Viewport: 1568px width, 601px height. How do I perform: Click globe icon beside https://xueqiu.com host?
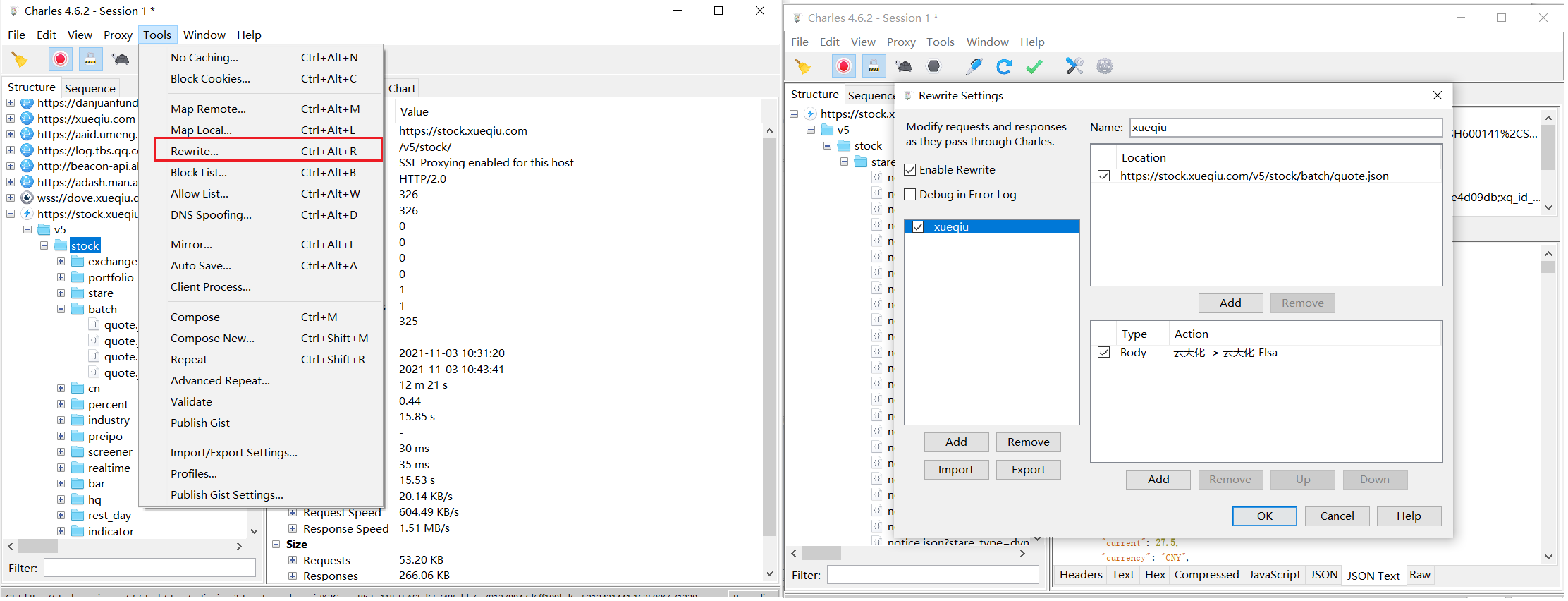click(27, 119)
